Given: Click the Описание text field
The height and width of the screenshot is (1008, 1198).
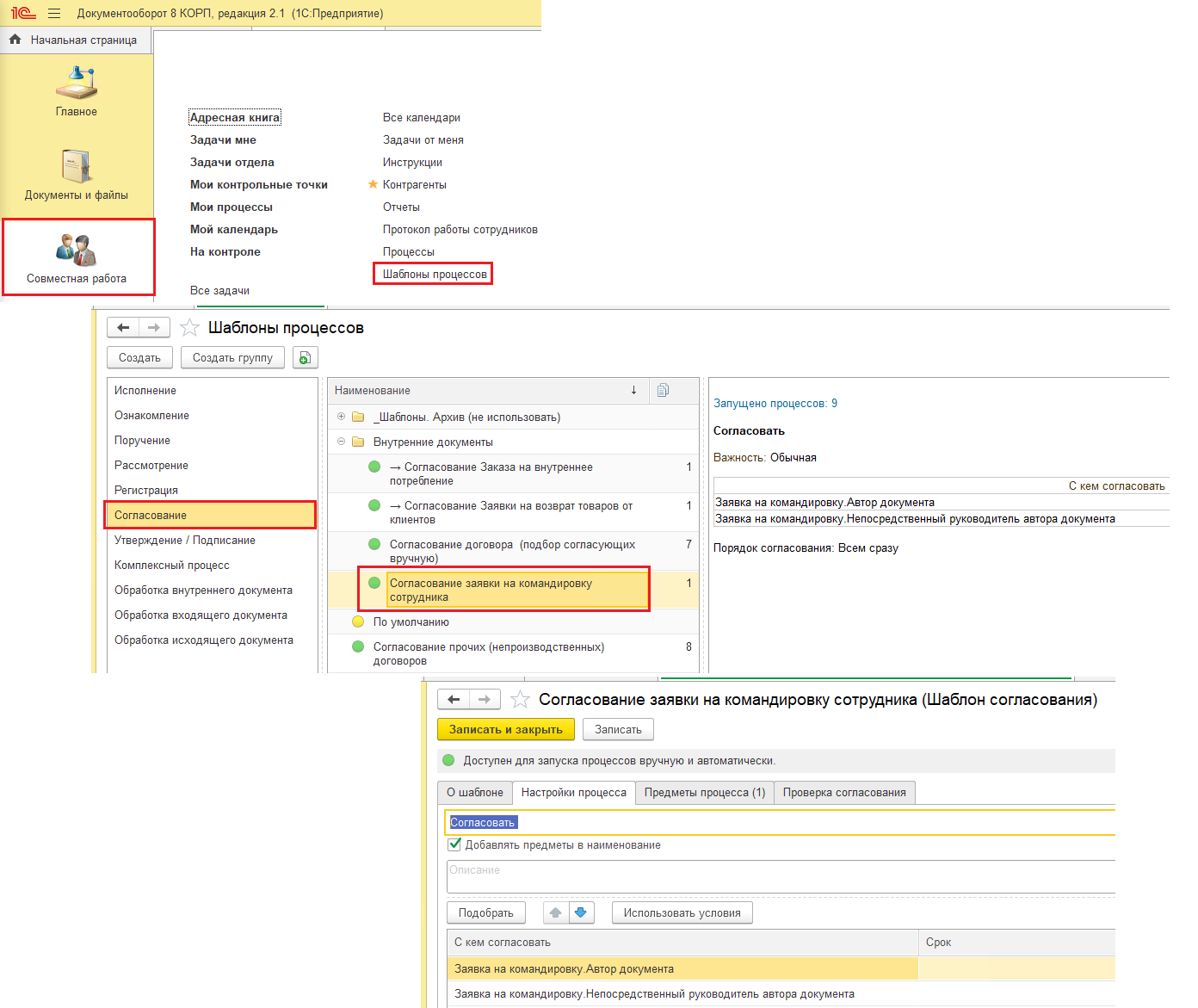Looking at the screenshot, I should pos(779,877).
